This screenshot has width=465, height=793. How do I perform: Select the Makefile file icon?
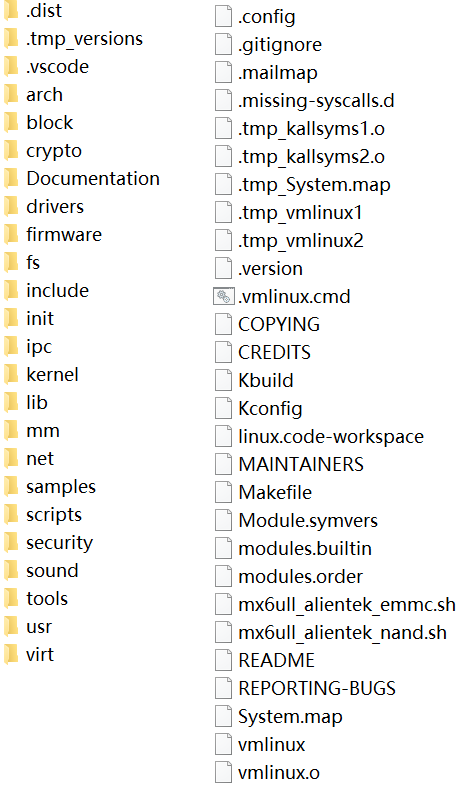click(223, 492)
